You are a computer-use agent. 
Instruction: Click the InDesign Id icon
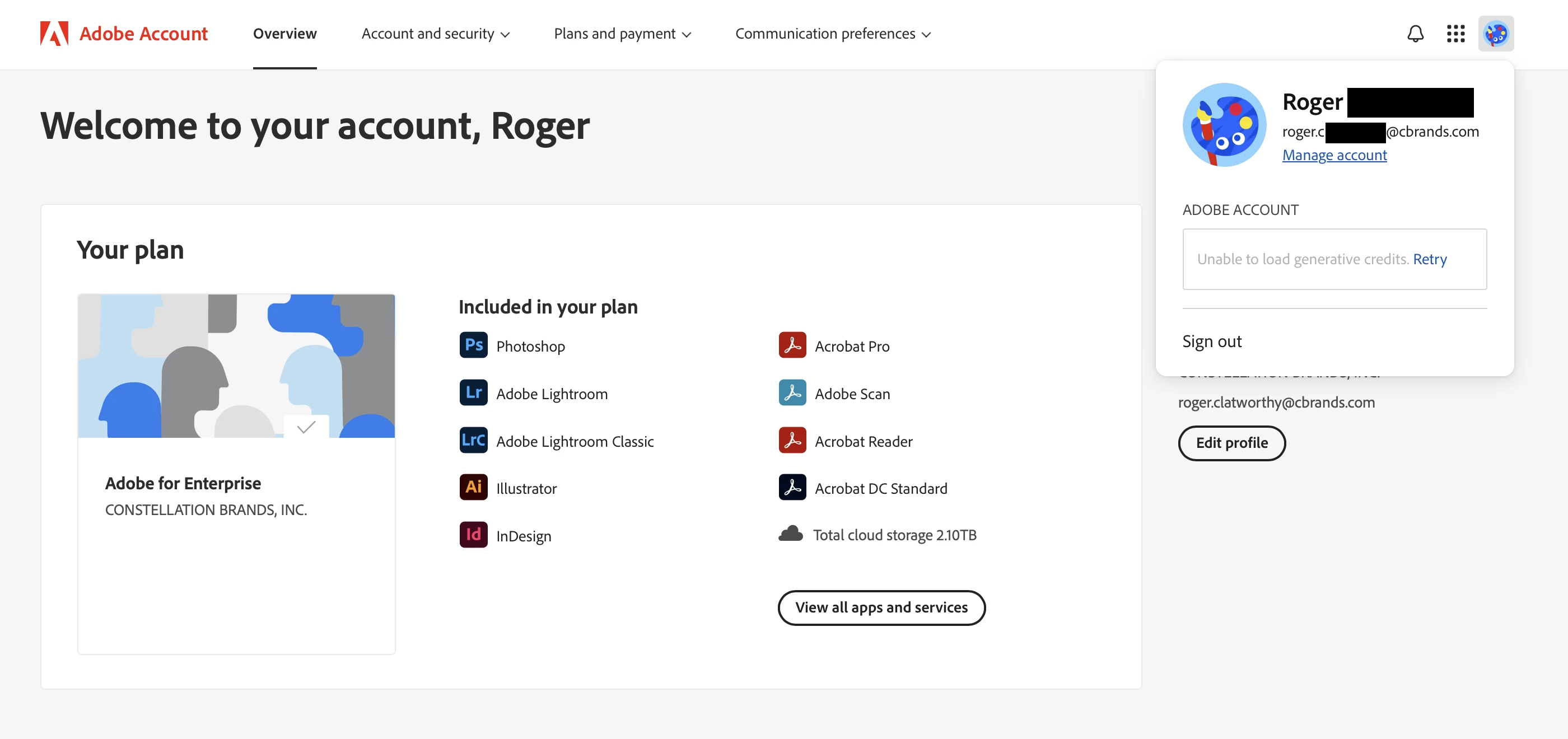point(473,535)
